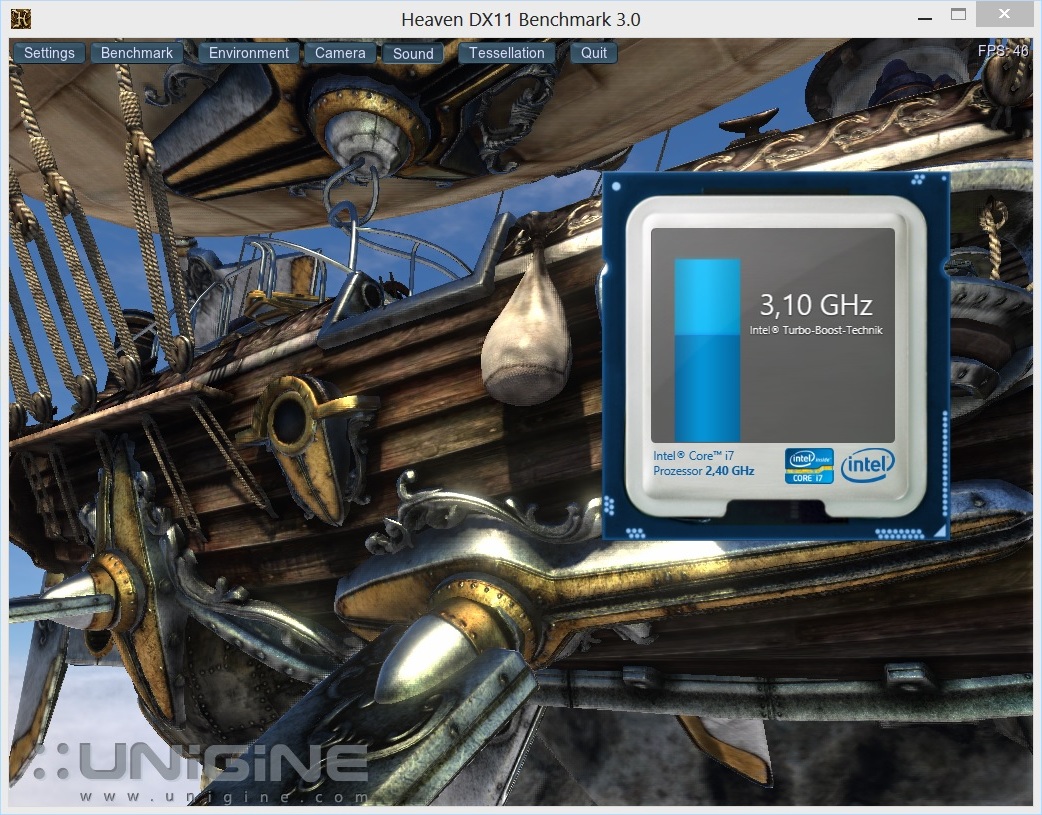Click the FPS counter readout
1042x815 pixels.
pos(1003,51)
